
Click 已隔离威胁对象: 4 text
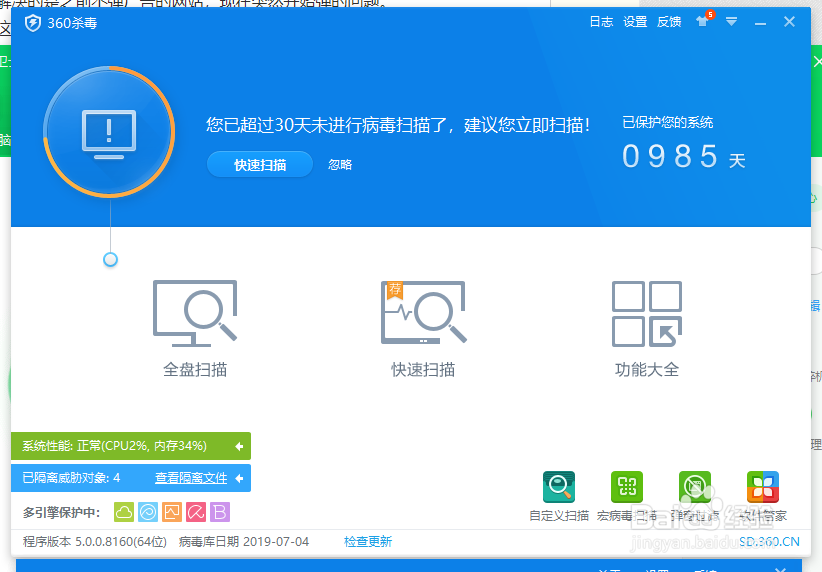(71, 478)
